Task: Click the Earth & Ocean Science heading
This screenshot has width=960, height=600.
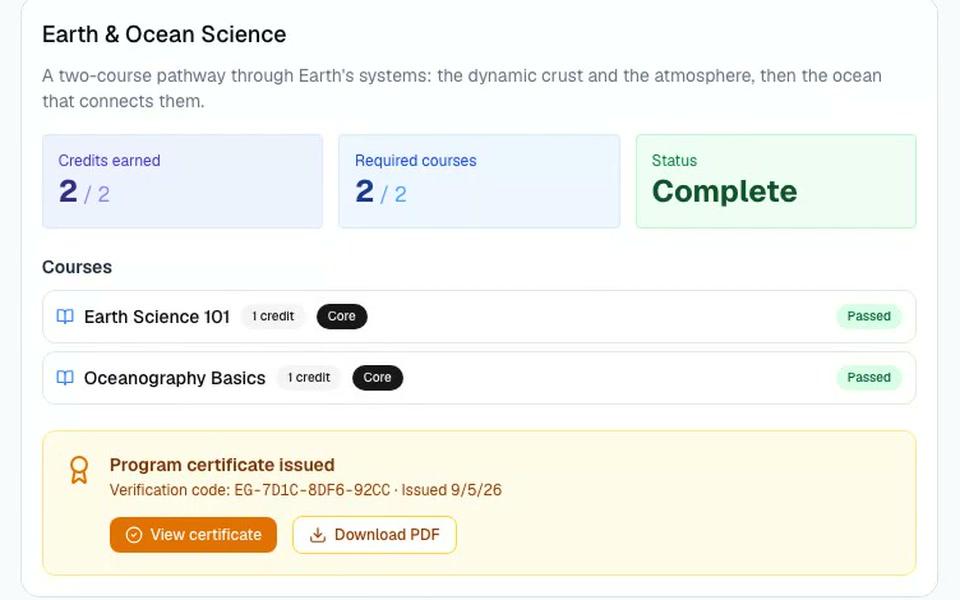Action: click(164, 34)
